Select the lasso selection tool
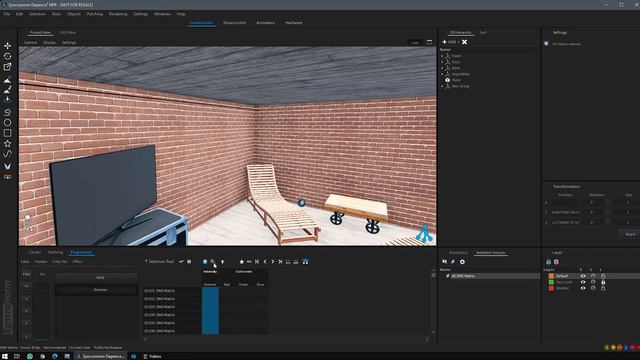Image resolution: width=640 pixels, height=360 pixels. tap(7, 112)
